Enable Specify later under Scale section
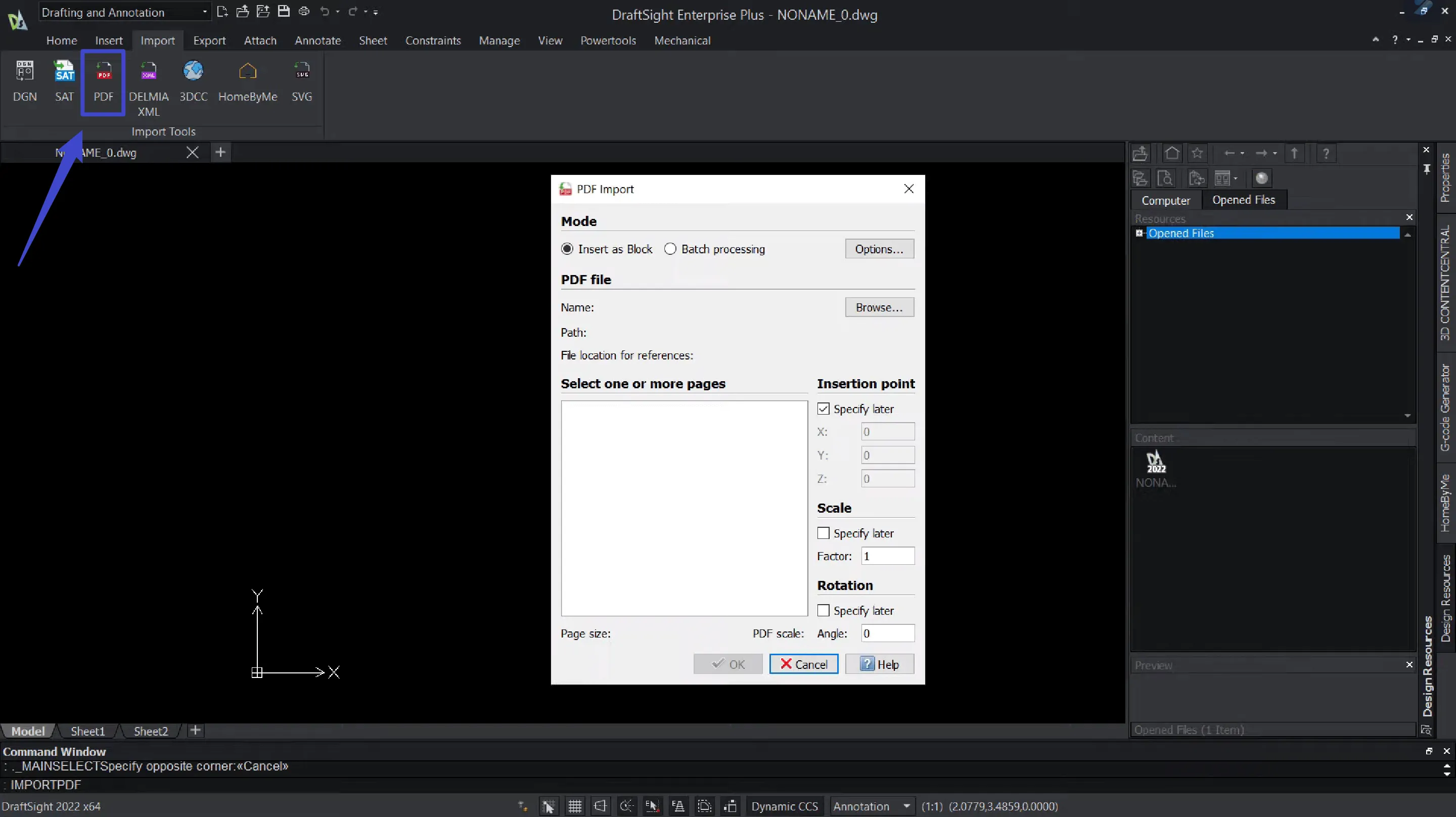This screenshot has width=1456, height=817. coord(823,533)
